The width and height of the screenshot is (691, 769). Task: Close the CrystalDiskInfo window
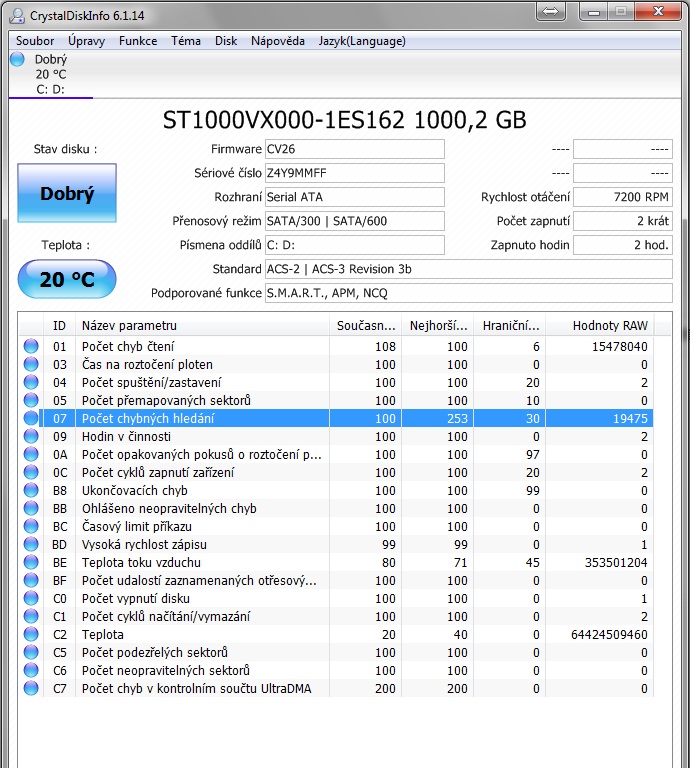pyautogui.click(x=659, y=11)
